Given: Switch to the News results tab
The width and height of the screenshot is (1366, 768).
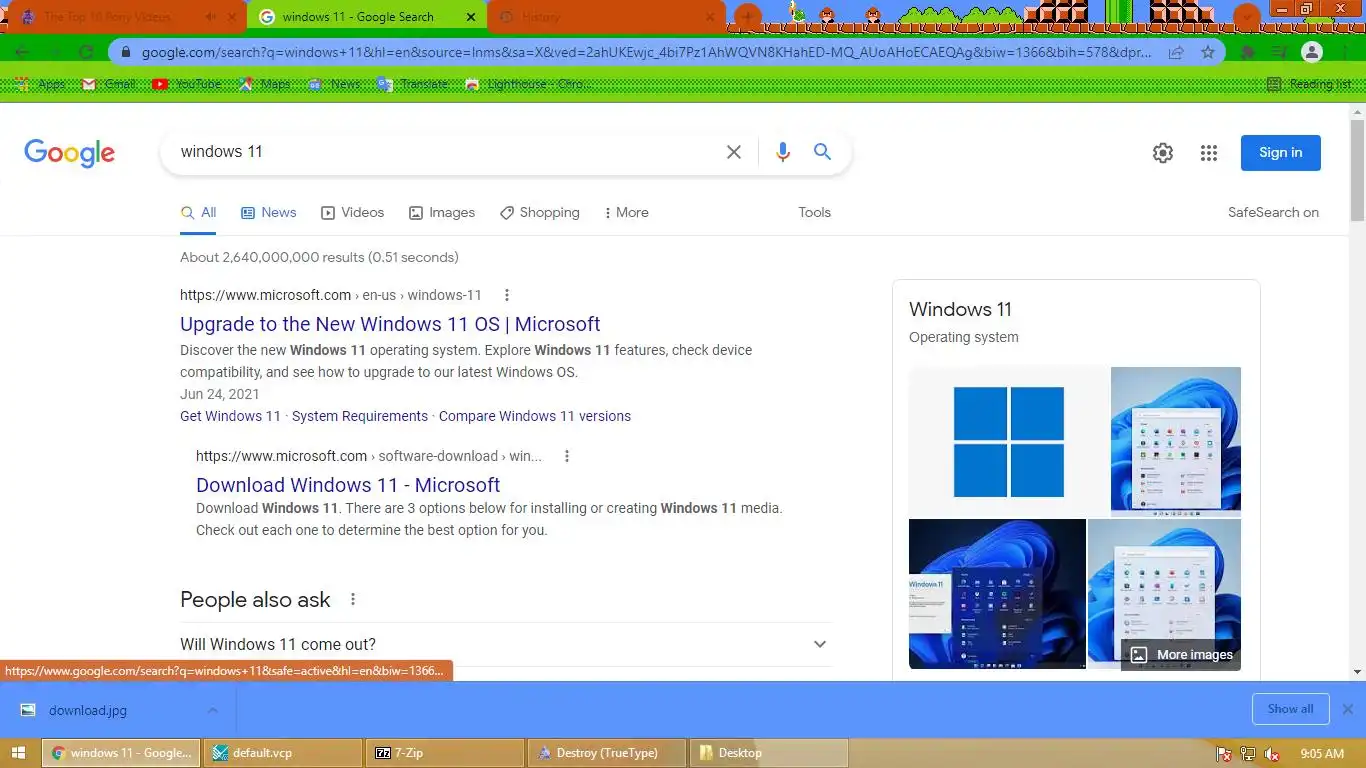Looking at the screenshot, I should click(x=268, y=212).
